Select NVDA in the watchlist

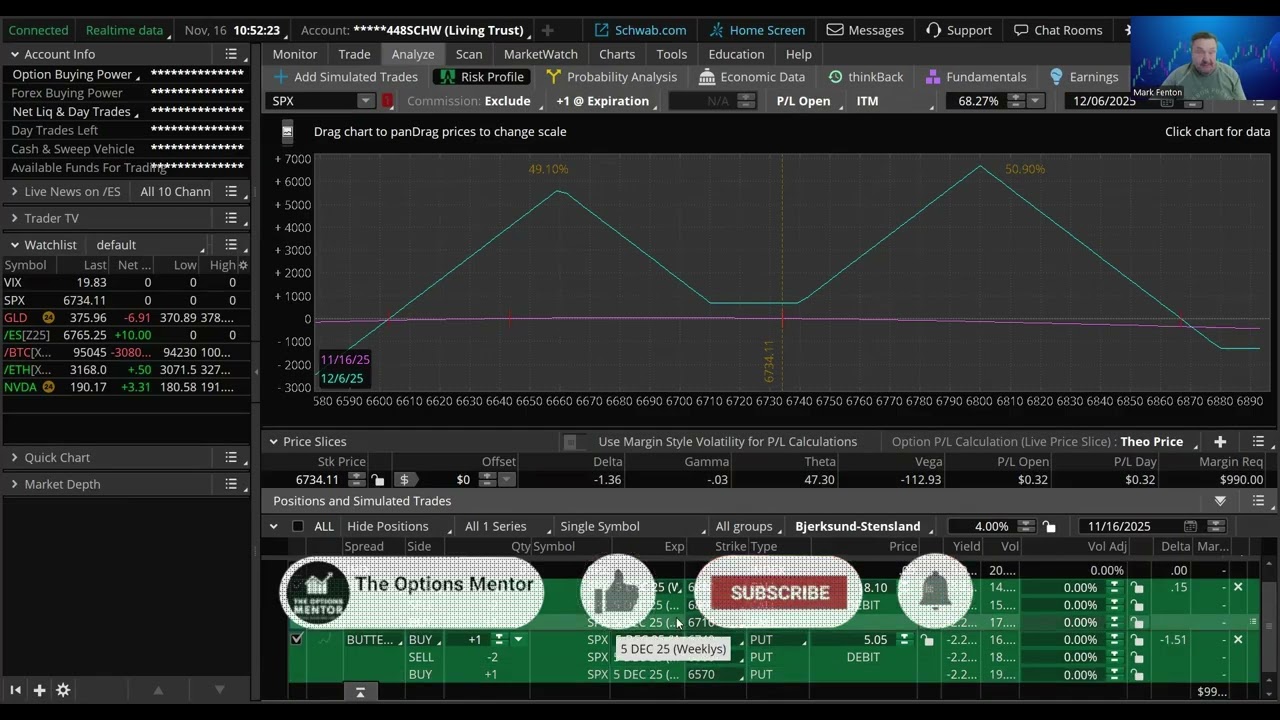(x=125, y=387)
